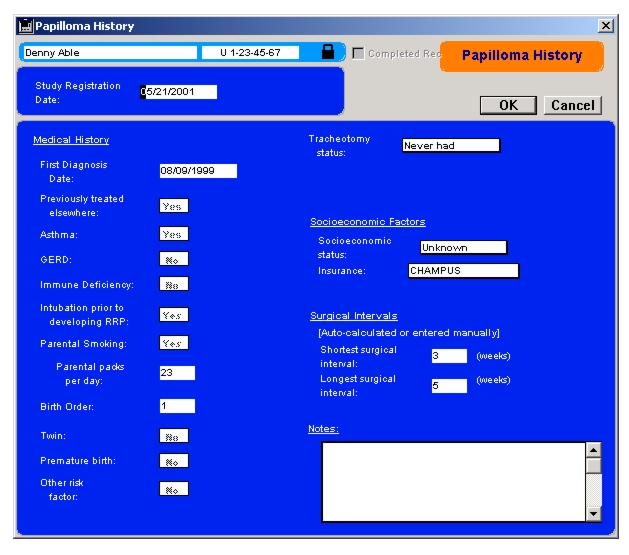Click the Shortest surgical interval box
This screenshot has width=629, height=555.
[449, 355]
